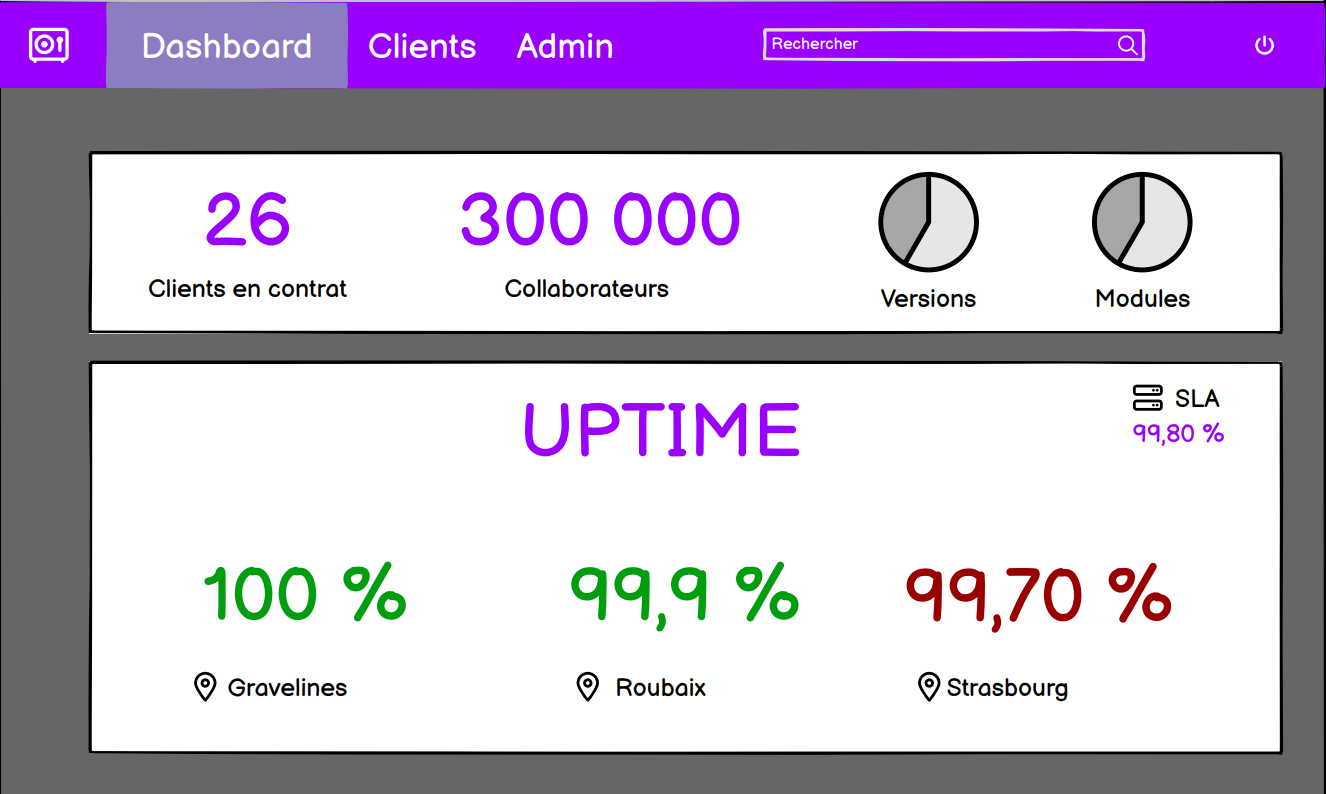
Task: Click the SLA server icon
Action: pyautogui.click(x=1147, y=398)
